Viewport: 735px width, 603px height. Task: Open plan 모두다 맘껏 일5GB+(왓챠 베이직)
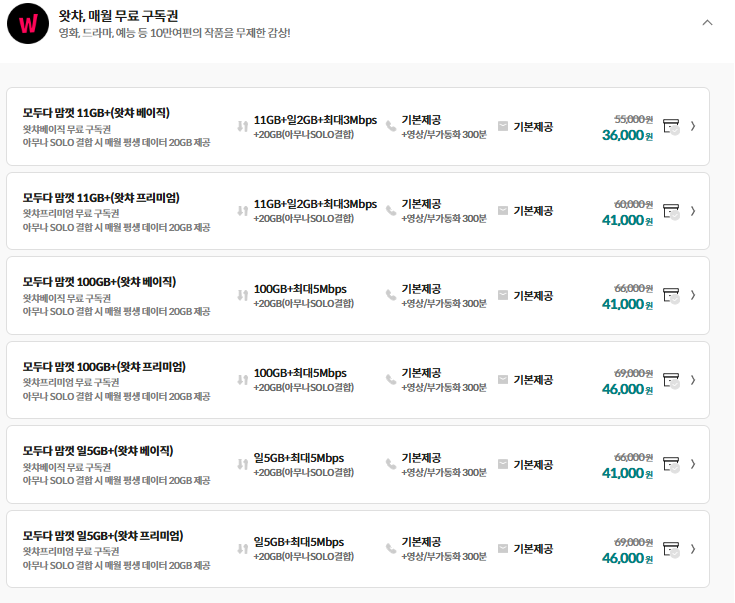[98, 451]
